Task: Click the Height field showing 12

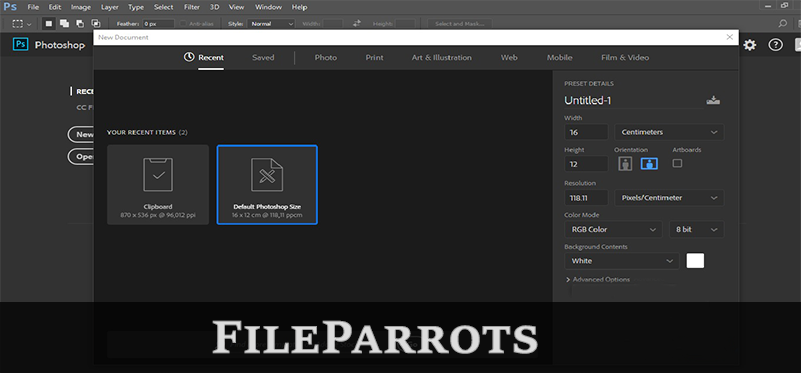Action: pos(586,164)
